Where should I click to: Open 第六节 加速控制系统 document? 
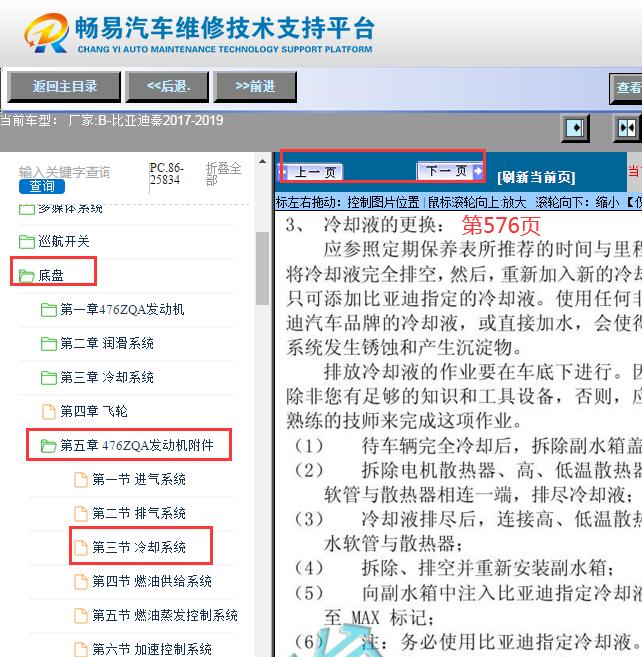pyautogui.click(x=152, y=649)
